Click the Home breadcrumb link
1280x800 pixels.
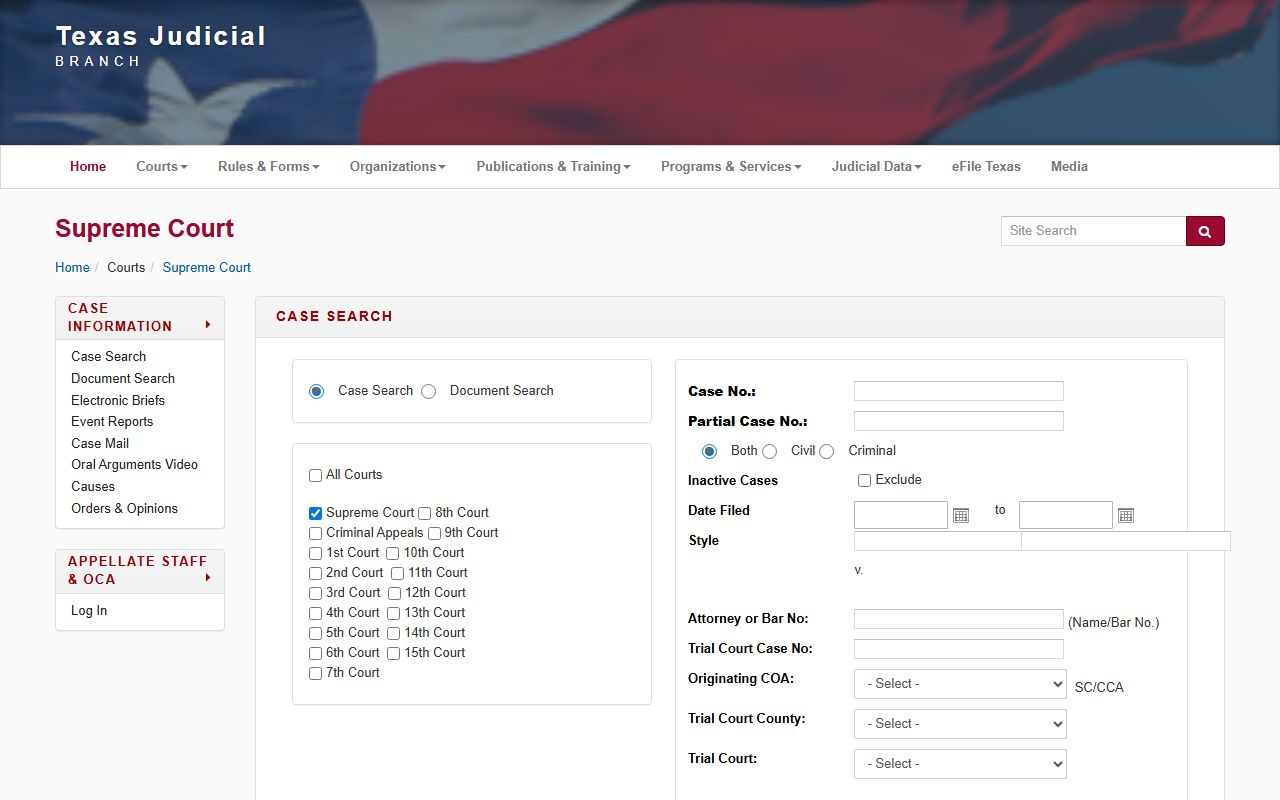(x=72, y=268)
